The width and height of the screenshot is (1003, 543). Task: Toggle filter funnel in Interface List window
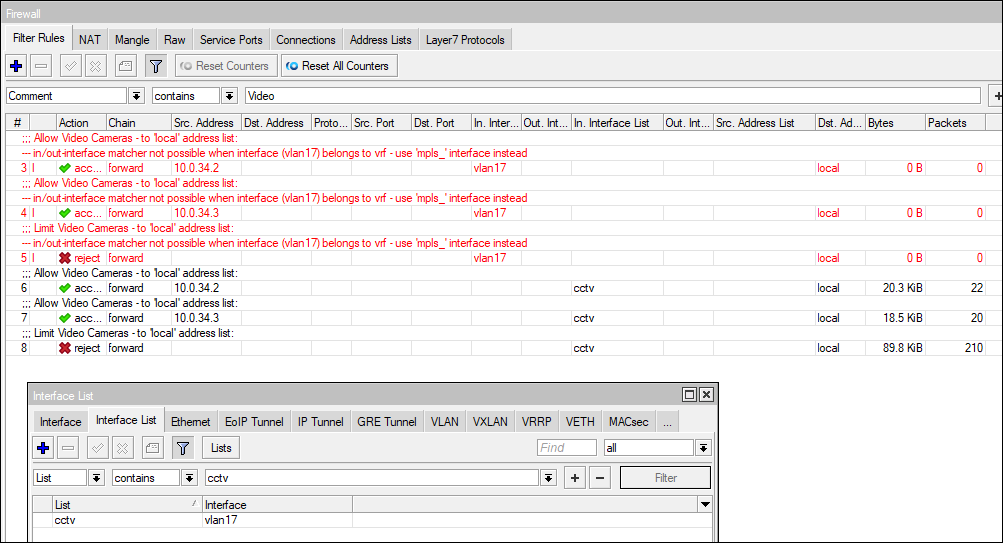click(183, 448)
